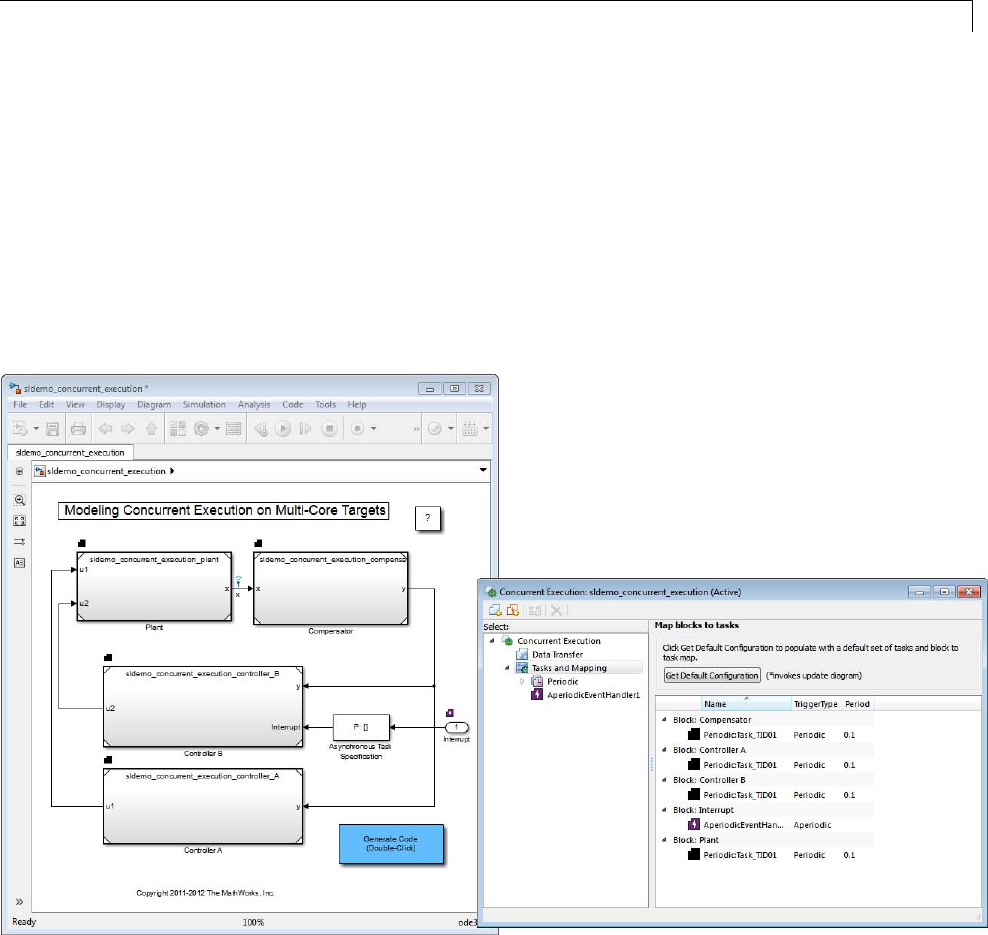The height and width of the screenshot is (935, 988).
Task: Expand toolbar overflow chevron
Action: pyautogui.click(x=416, y=429)
